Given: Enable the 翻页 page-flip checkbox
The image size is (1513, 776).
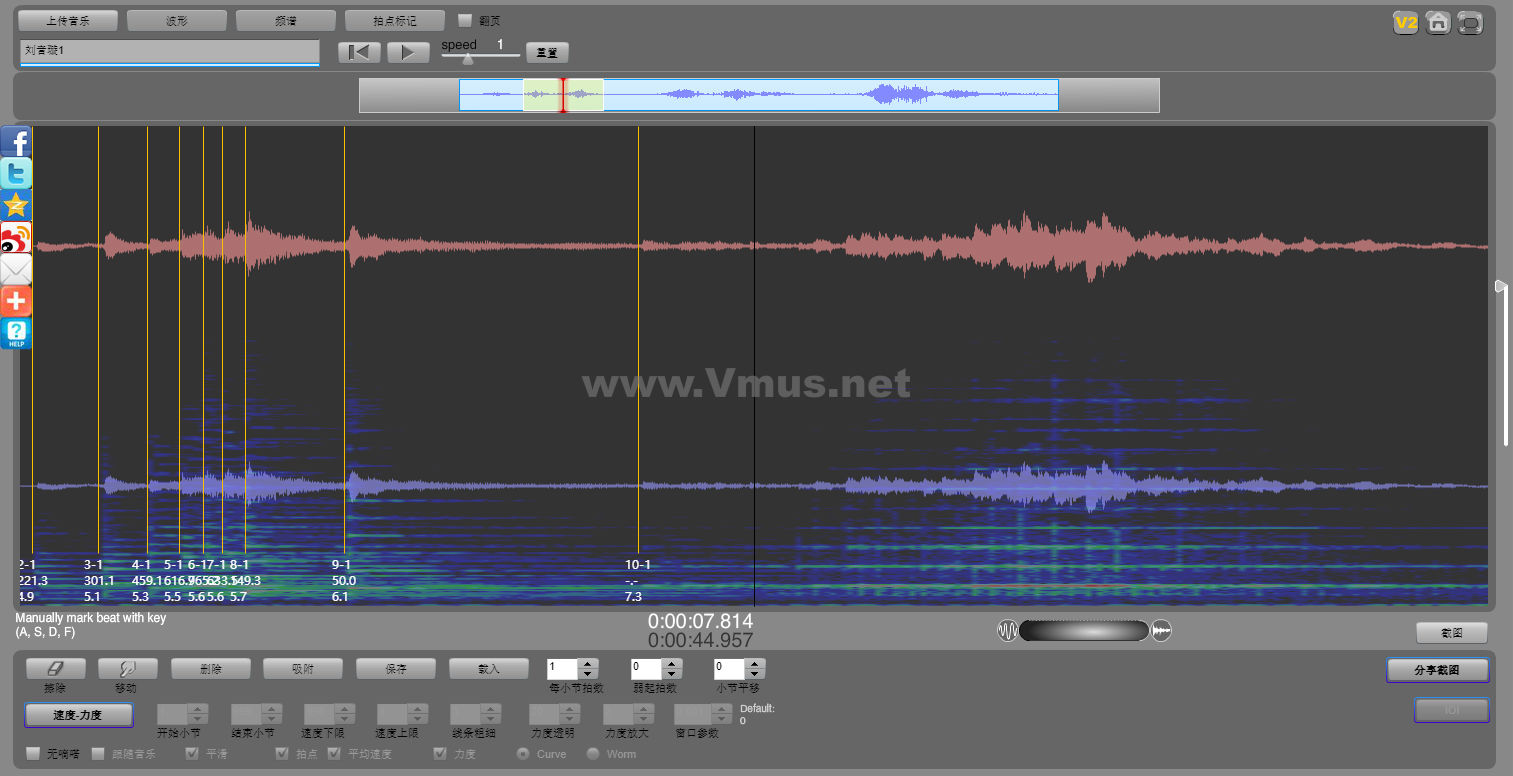Looking at the screenshot, I should (465, 20).
